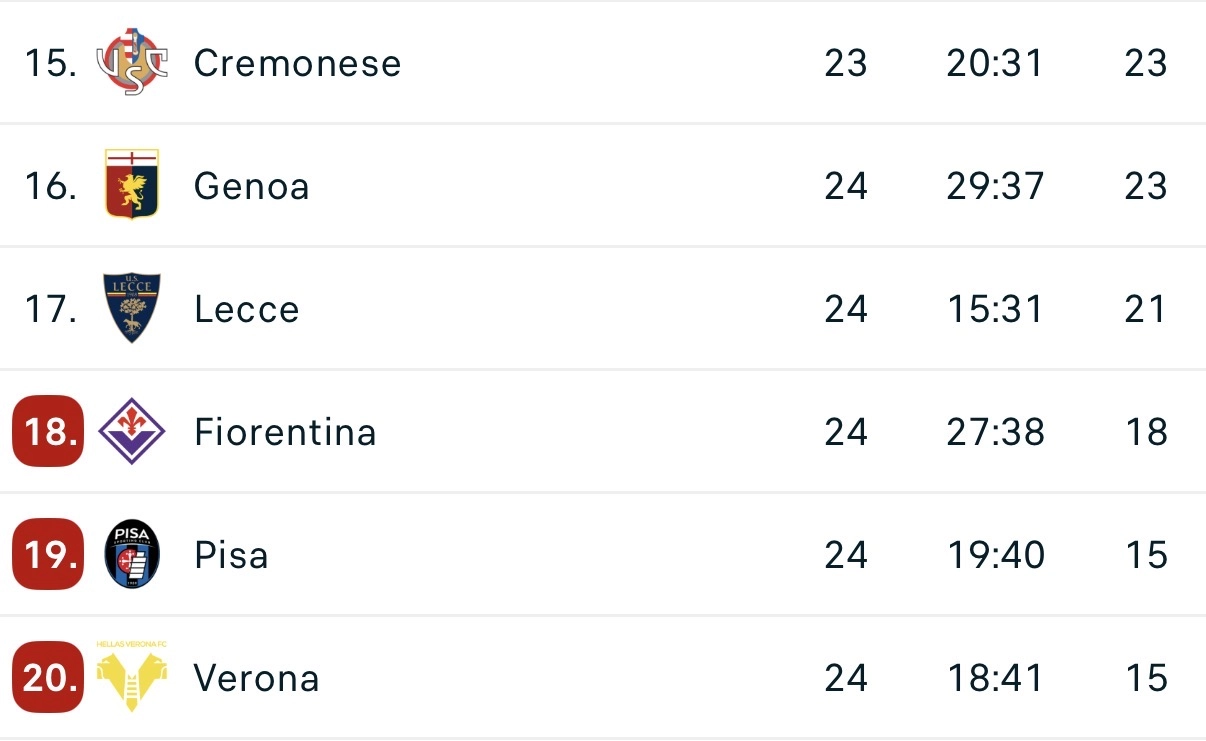This screenshot has width=1206, height=741.
Task: Tap the red 18. relegation position badge
Action: pos(48,432)
